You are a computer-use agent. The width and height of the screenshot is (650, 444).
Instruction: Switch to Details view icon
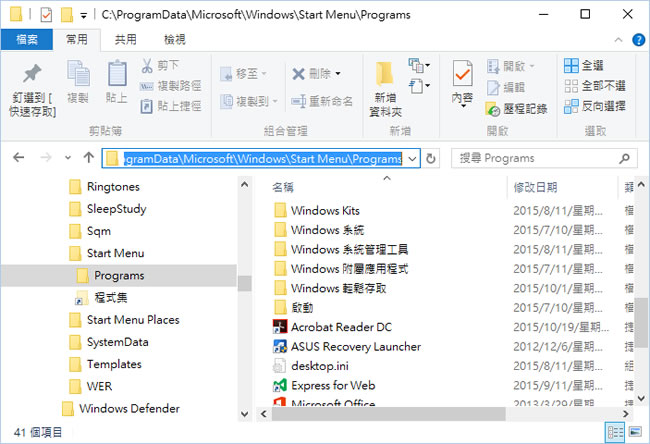615,432
